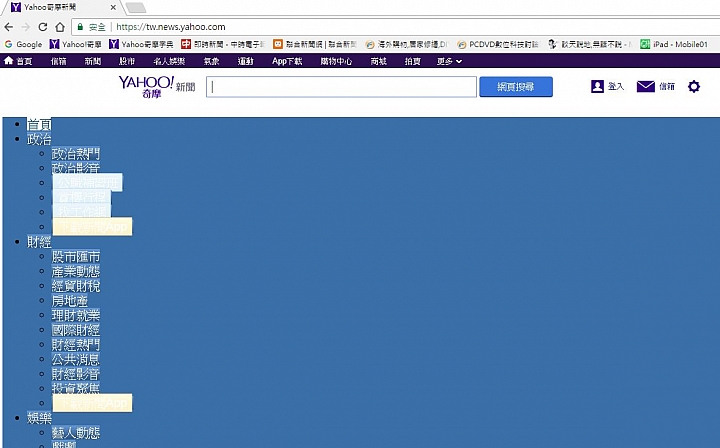Open the 投資聚焦 link
This screenshot has width=720, height=448.
[x=76, y=388]
